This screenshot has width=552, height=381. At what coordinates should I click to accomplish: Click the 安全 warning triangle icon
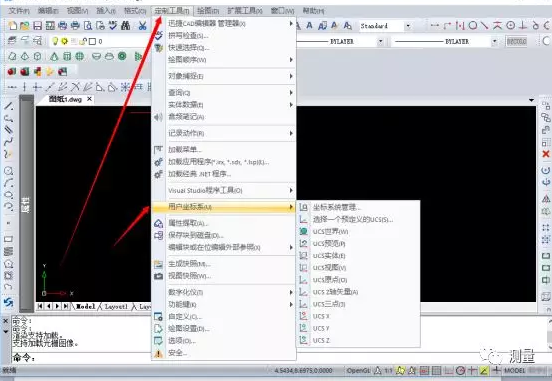point(158,353)
